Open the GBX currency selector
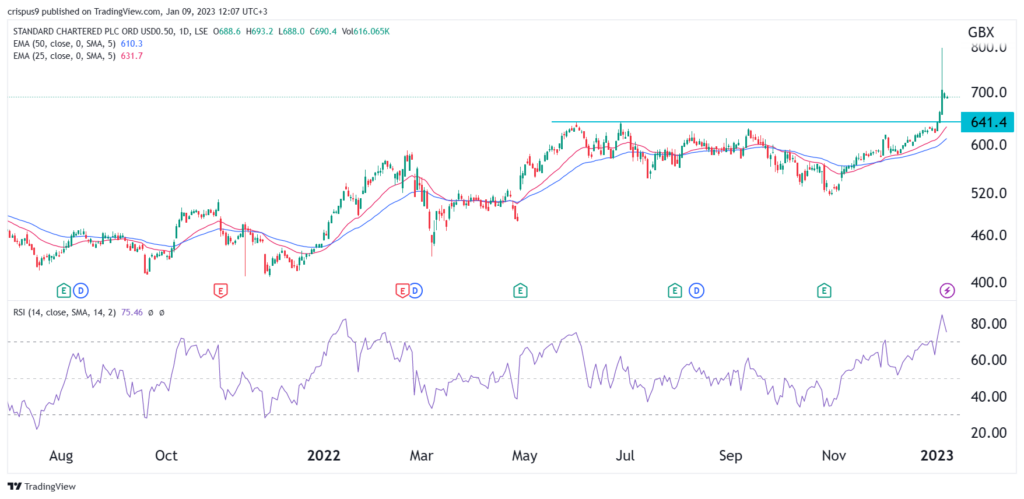1024x499 pixels. point(980,32)
